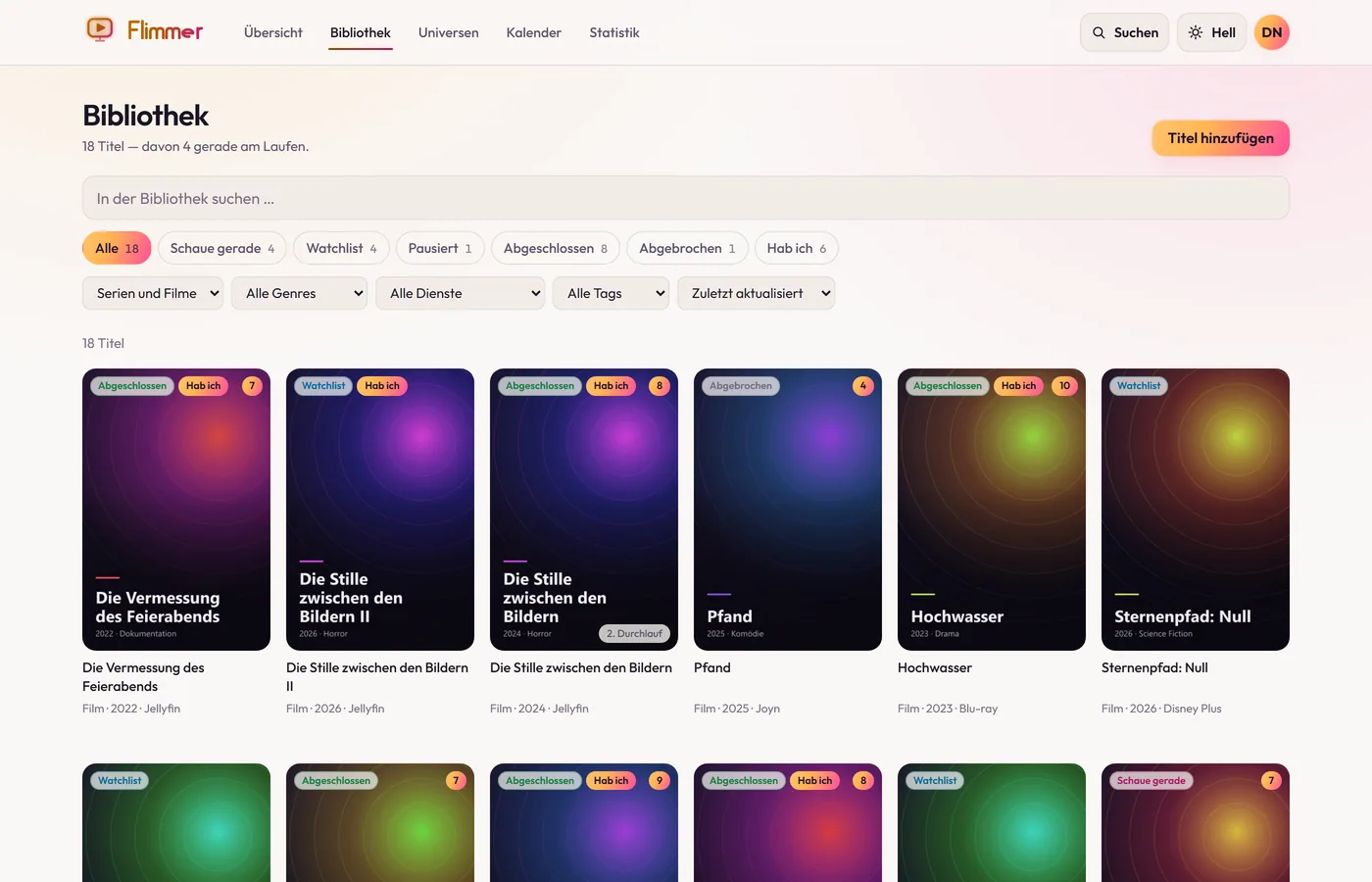1372x882 pixels.
Task: Open the Statistik tab
Action: tap(614, 32)
